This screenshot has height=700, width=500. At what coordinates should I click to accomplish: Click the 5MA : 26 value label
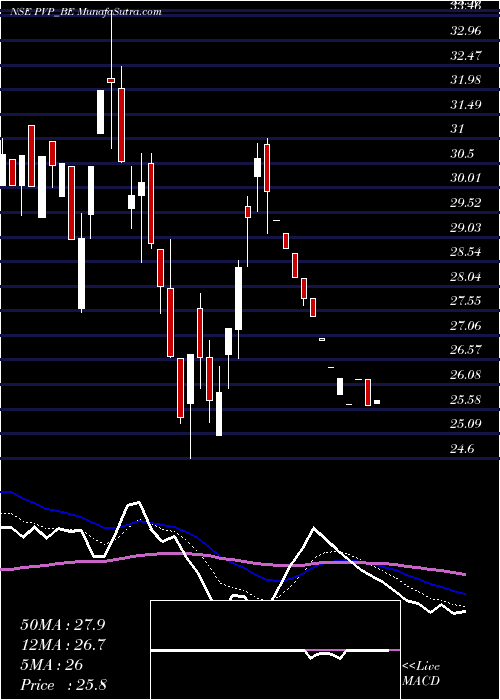click(x=51, y=665)
